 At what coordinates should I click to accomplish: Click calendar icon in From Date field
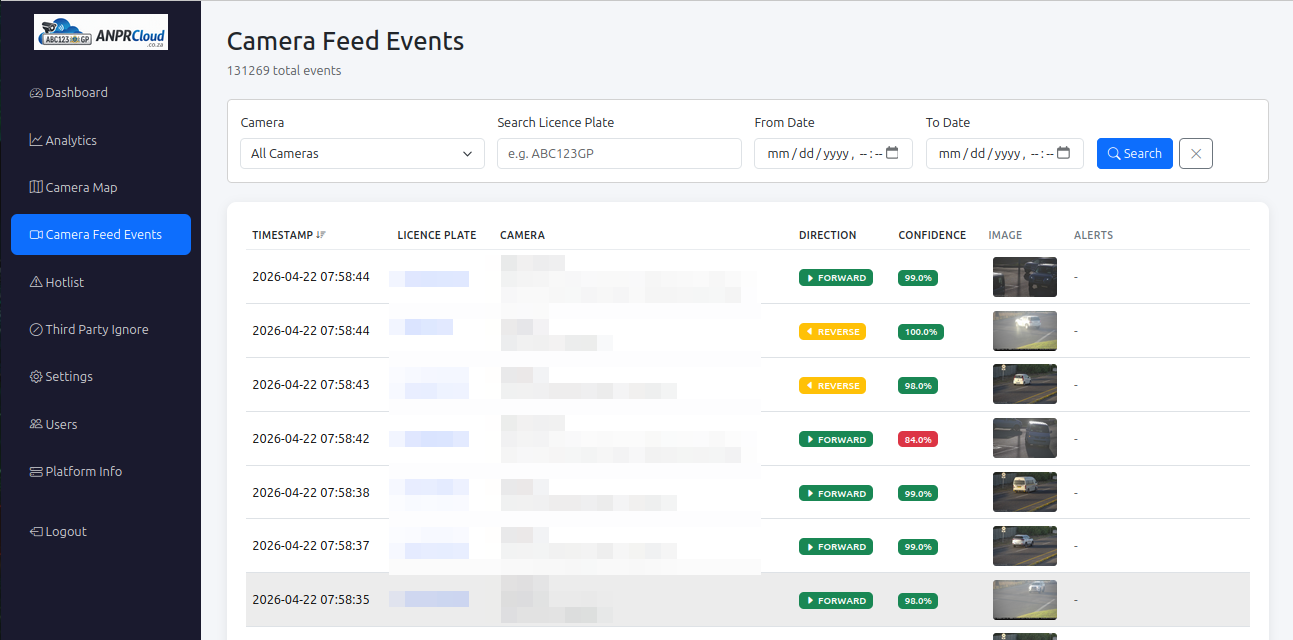pyautogui.click(x=893, y=154)
